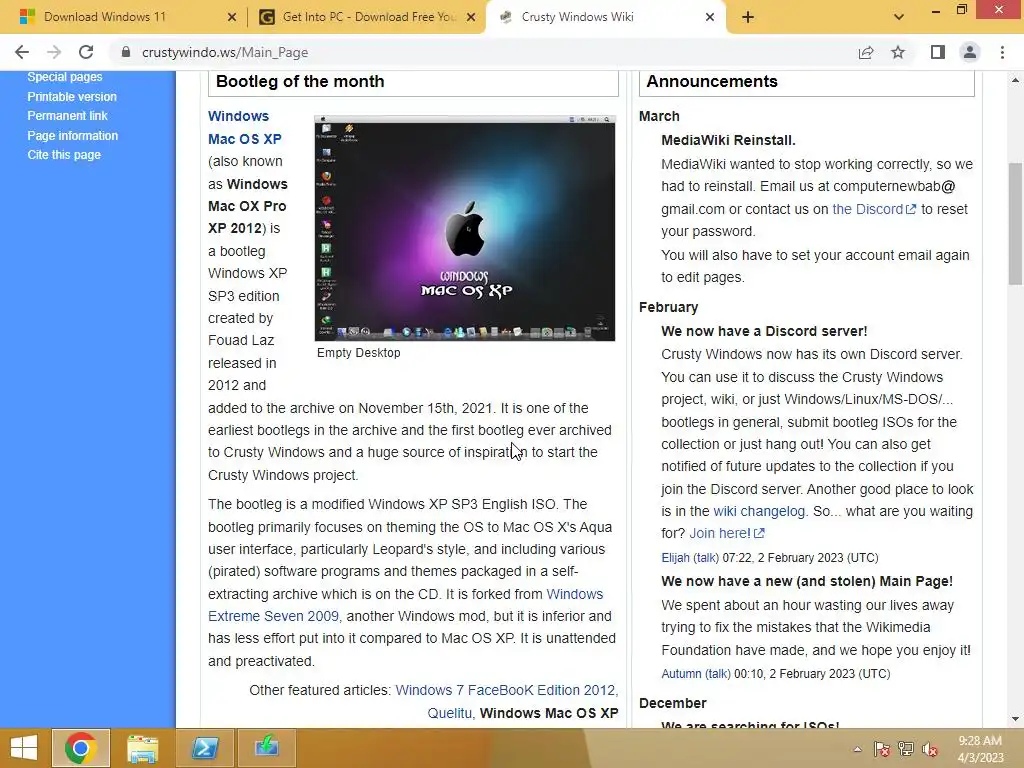Image resolution: width=1024 pixels, height=768 pixels.
Task: Close the Download Windows 11 tab
Action: coord(231,17)
